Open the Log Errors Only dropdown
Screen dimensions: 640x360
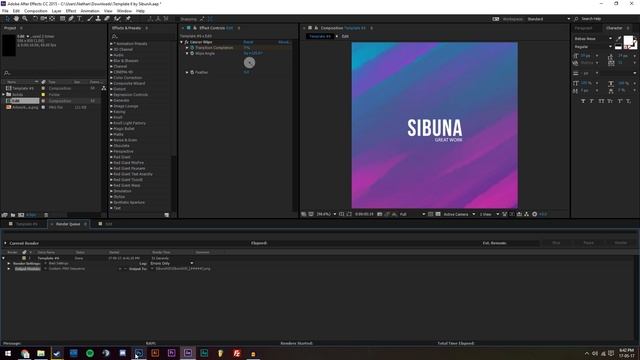[172, 263]
